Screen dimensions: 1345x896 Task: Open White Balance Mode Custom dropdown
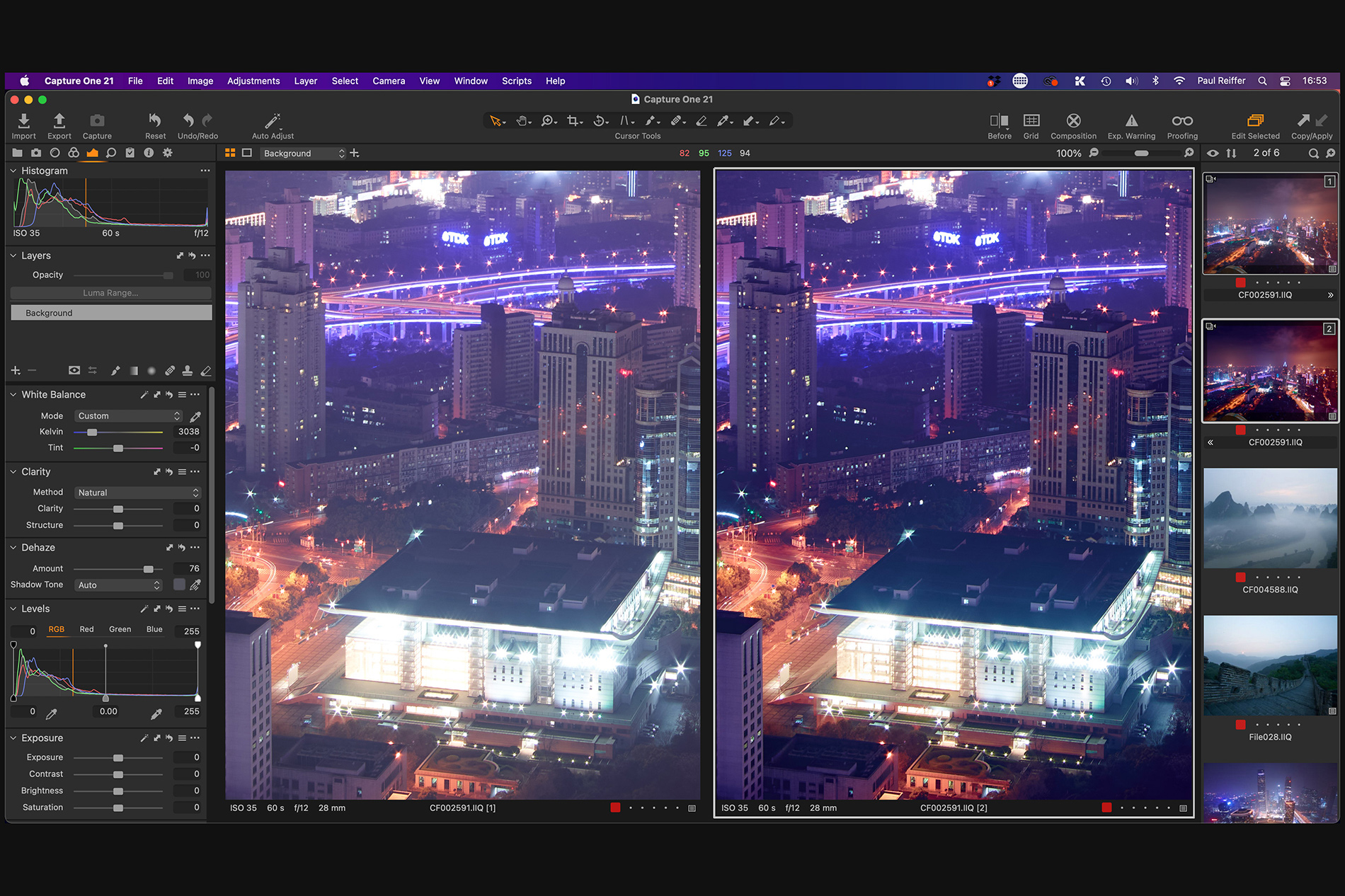[129, 416]
